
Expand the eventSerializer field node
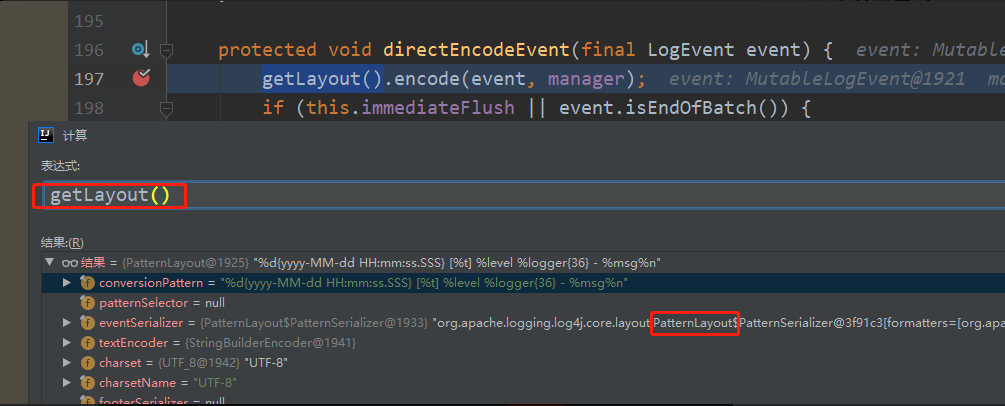click(x=67, y=323)
